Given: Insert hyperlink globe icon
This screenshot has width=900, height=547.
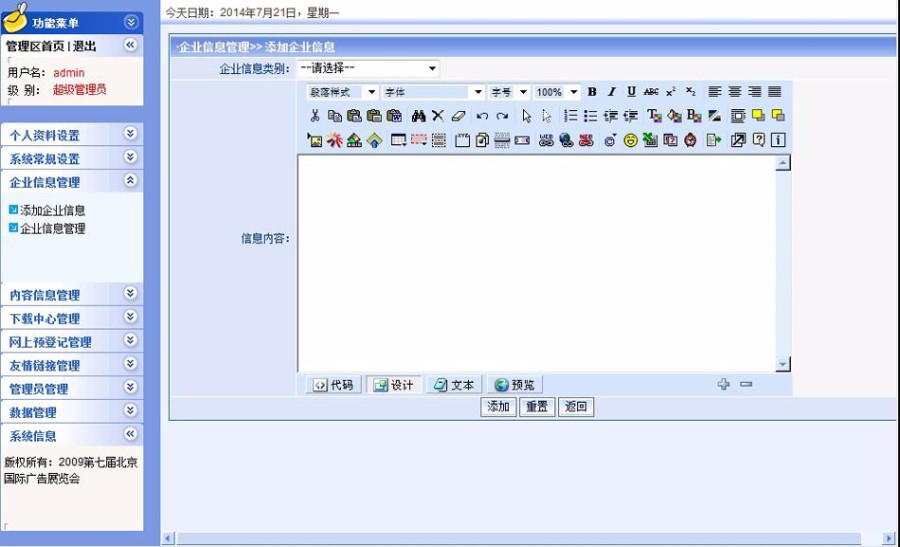Looking at the screenshot, I should click(566, 140).
